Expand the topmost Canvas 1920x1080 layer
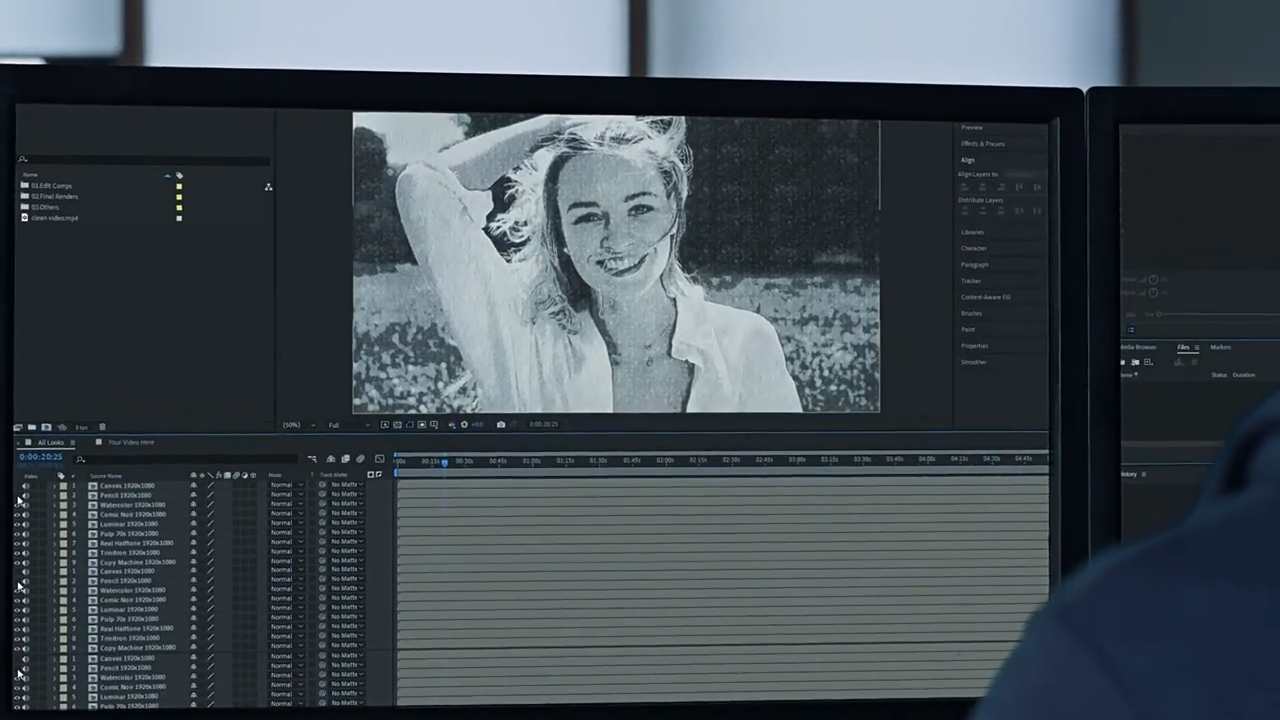Viewport: 1280px width, 720px height. point(54,486)
